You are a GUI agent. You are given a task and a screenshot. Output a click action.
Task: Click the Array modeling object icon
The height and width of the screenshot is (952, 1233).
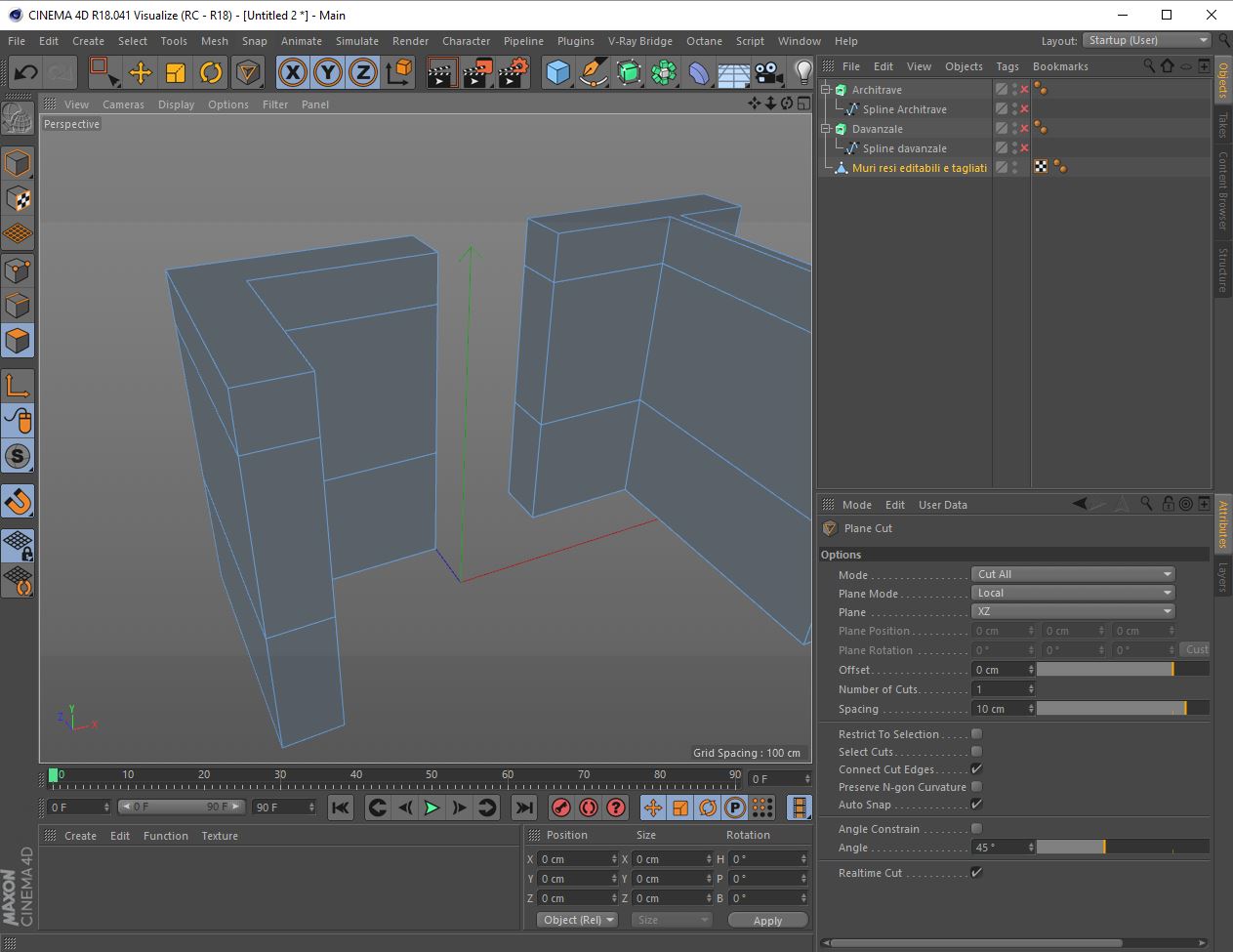[664, 72]
